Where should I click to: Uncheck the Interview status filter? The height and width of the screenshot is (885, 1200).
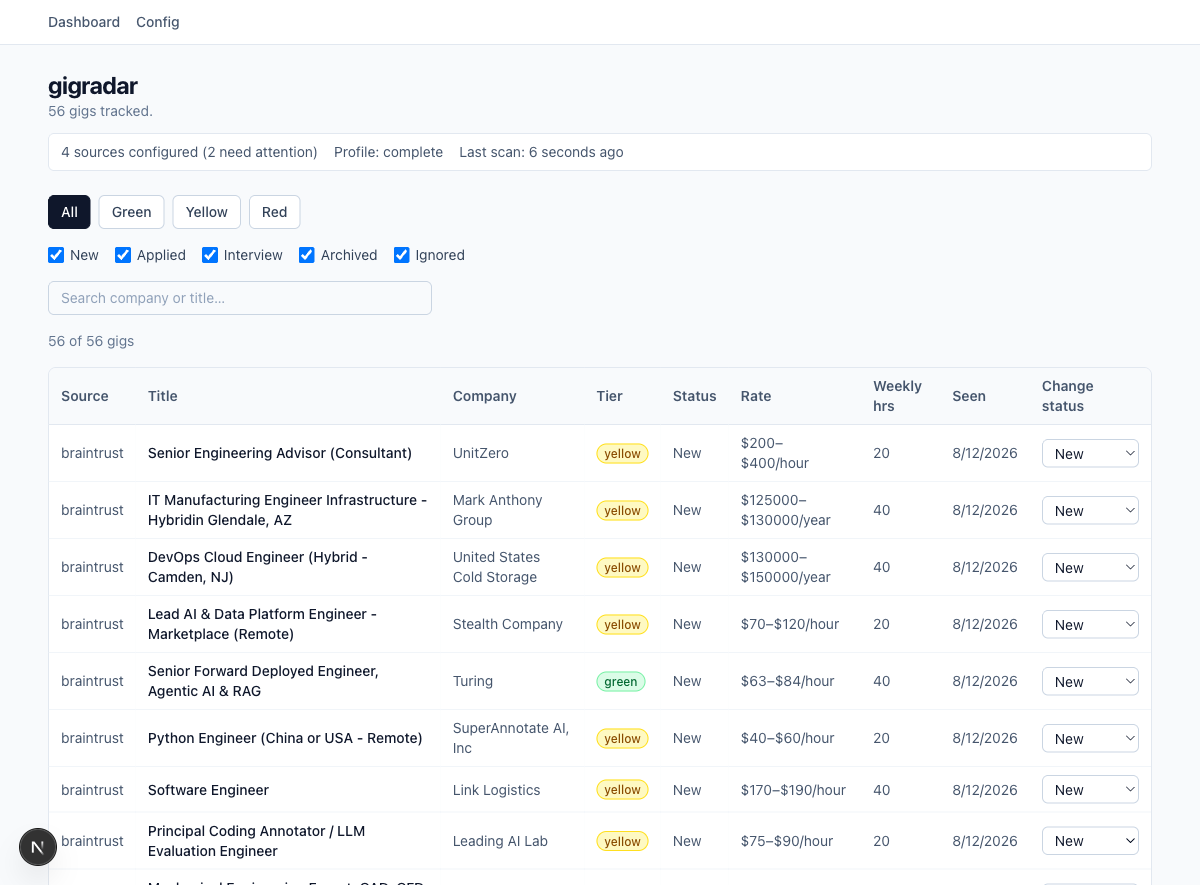[210, 255]
